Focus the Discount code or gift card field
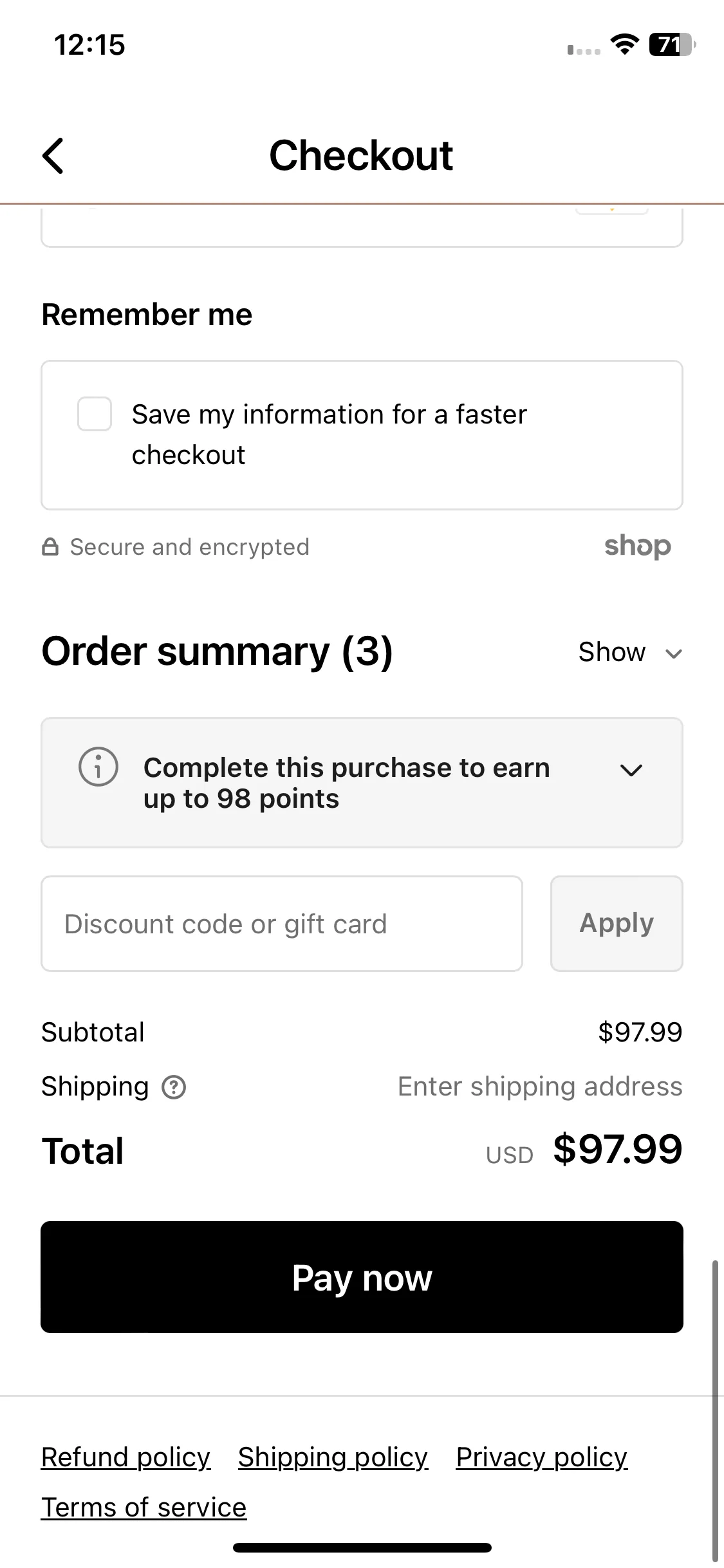Screen dimensions: 724x1568 pyautogui.click(x=282, y=924)
